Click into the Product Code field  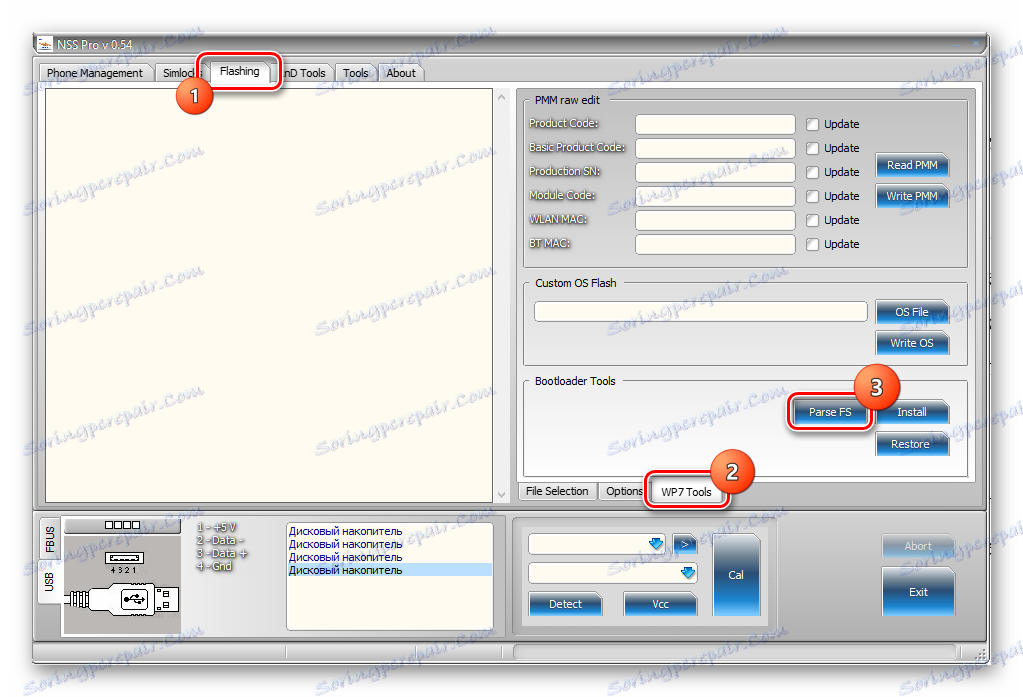(715, 124)
